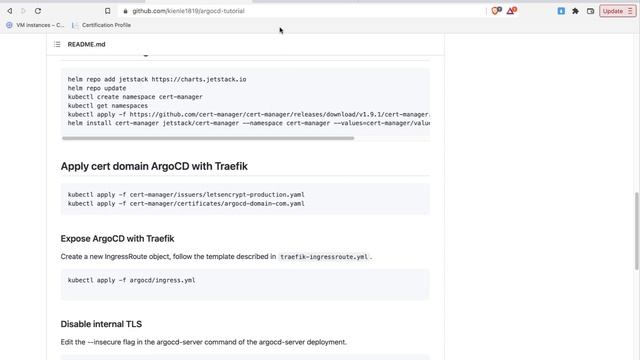Click the 'helm repo update' command line
This screenshot has height=360, width=640.
tap(97, 88)
